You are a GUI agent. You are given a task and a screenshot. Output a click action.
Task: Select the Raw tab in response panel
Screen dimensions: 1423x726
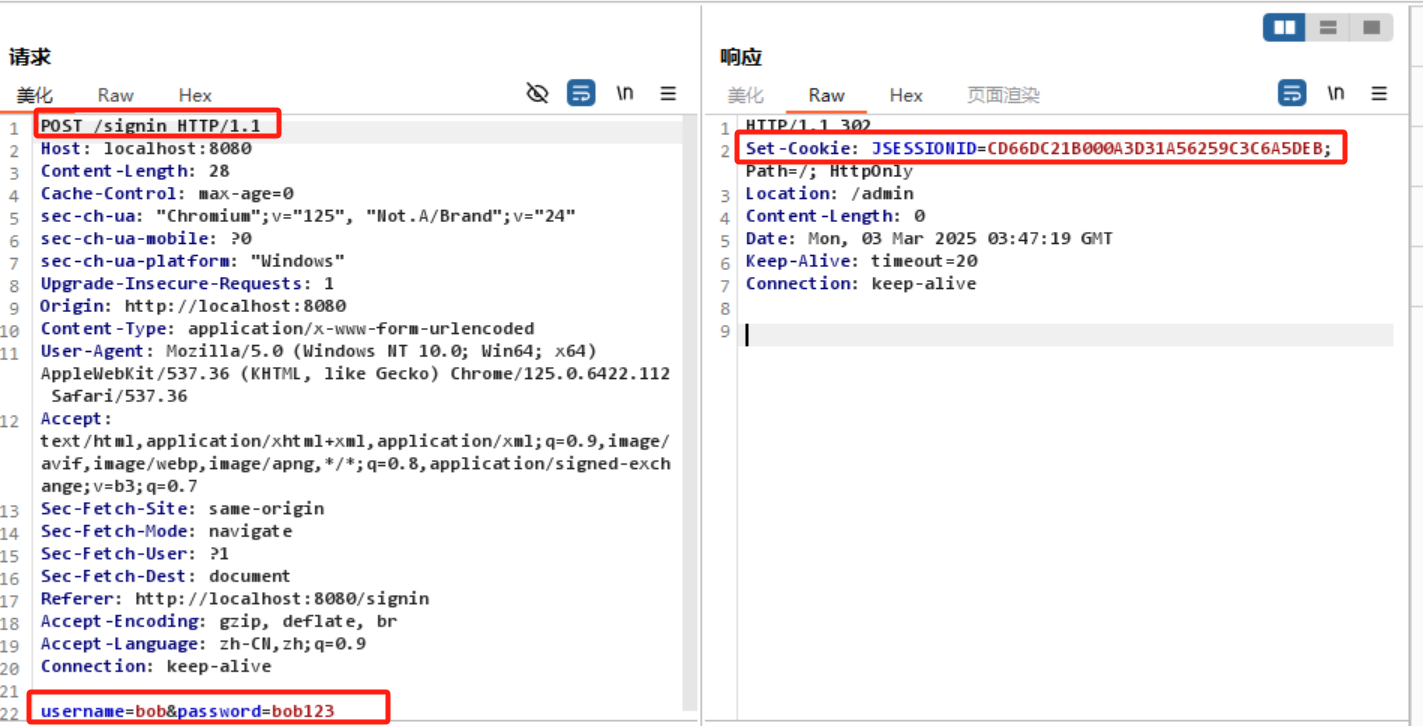pos(827,95)
